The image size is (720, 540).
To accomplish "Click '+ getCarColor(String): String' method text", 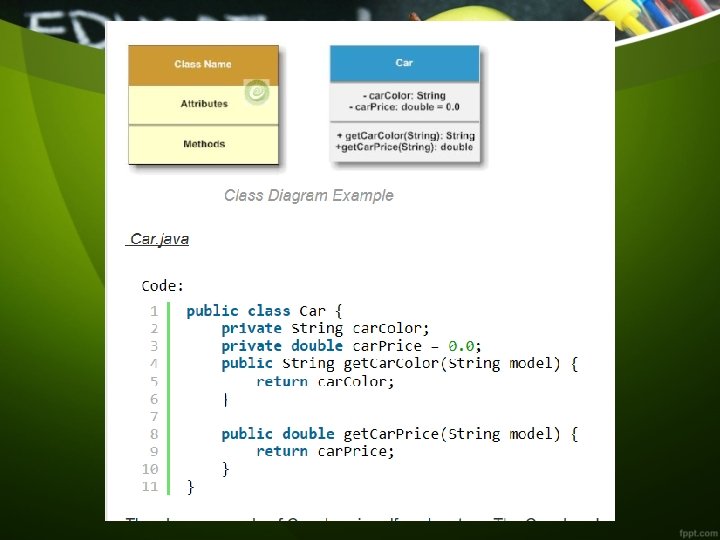I will point(405,136).
